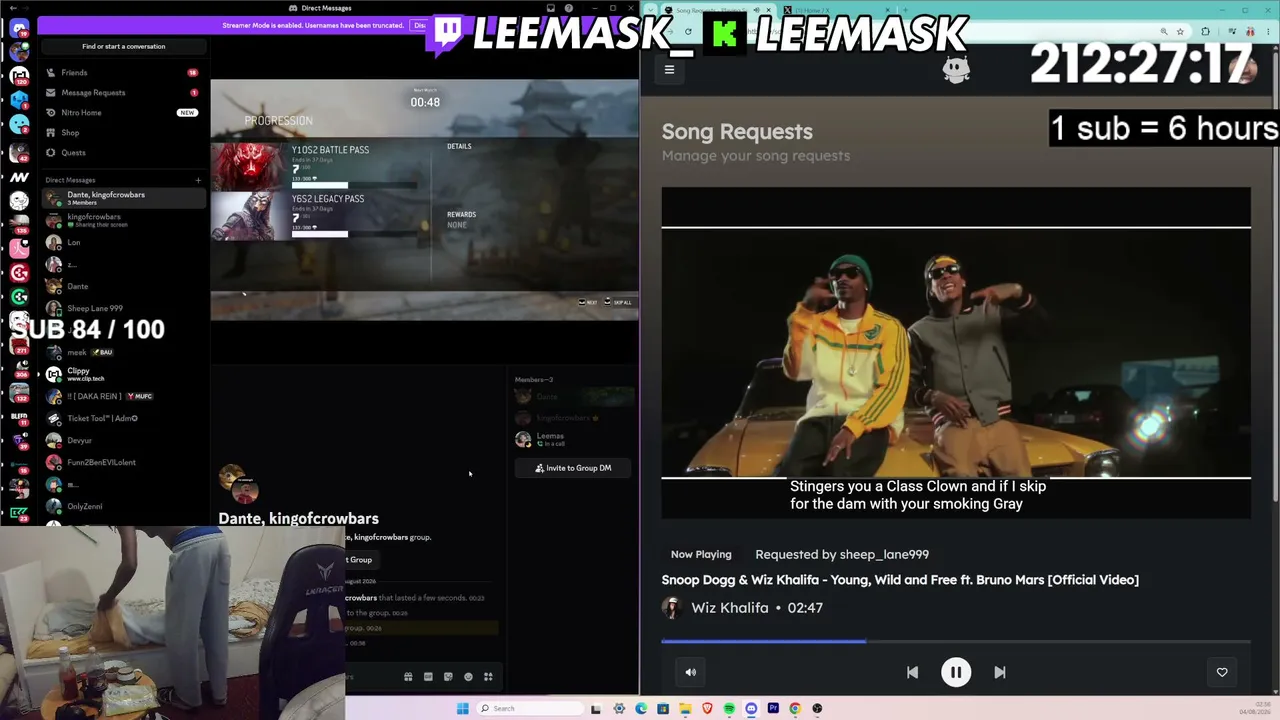Open Discord home Direct Messages icon
This screenshot has height=720, width=1280.
point(19,28)
